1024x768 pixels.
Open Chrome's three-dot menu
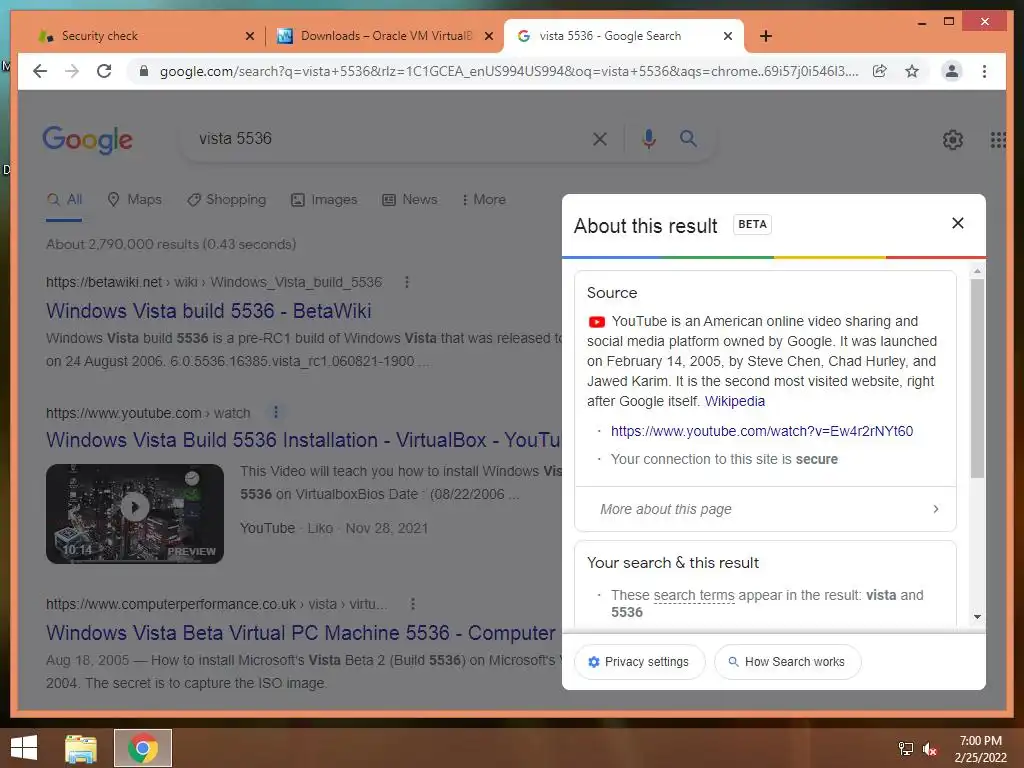984,71
